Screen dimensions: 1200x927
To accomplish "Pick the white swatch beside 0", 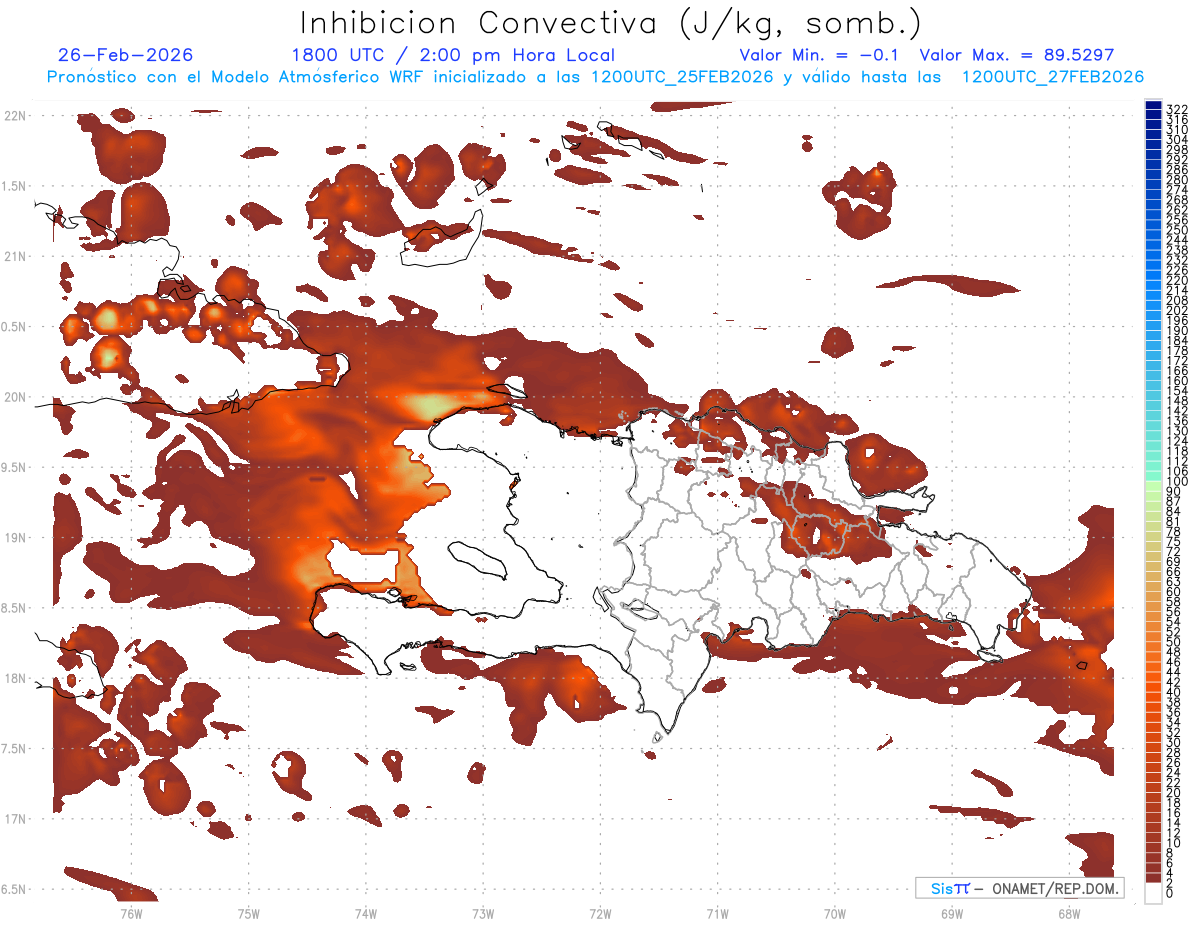I will click(x=1154, y=894).
